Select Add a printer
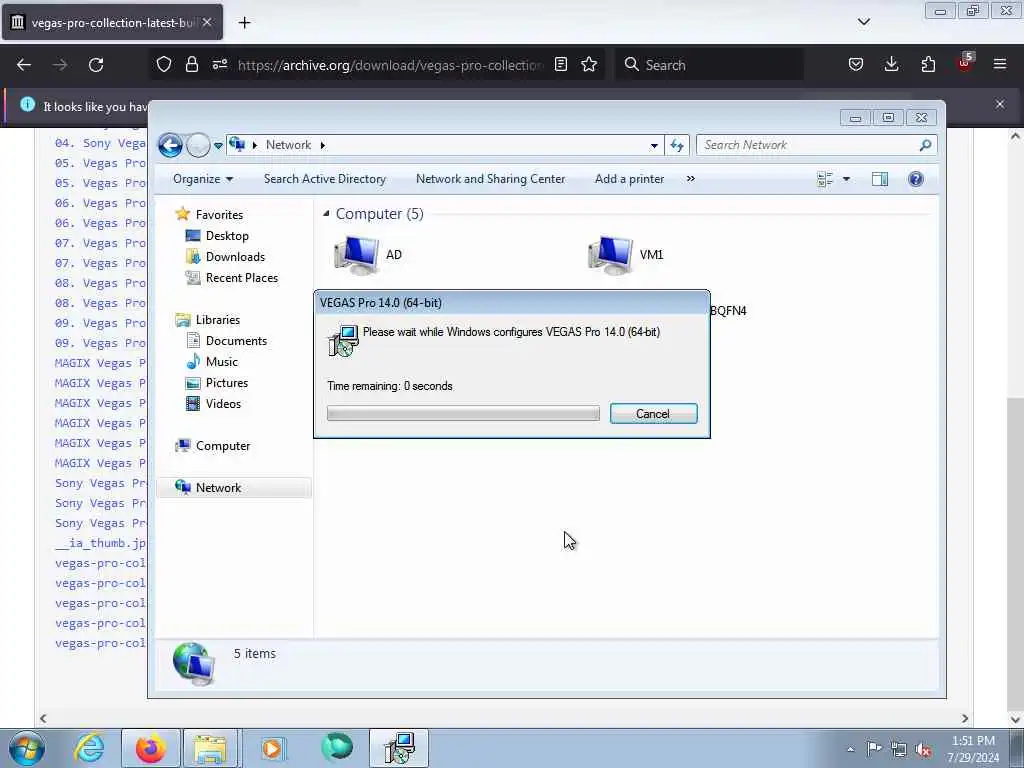The height and width of the screenshot is (768, 1024). [630, 179]
